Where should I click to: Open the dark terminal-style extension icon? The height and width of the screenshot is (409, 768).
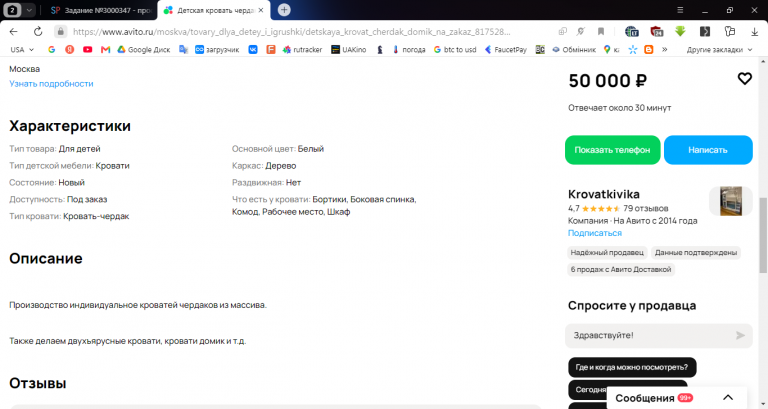(705, 31)
